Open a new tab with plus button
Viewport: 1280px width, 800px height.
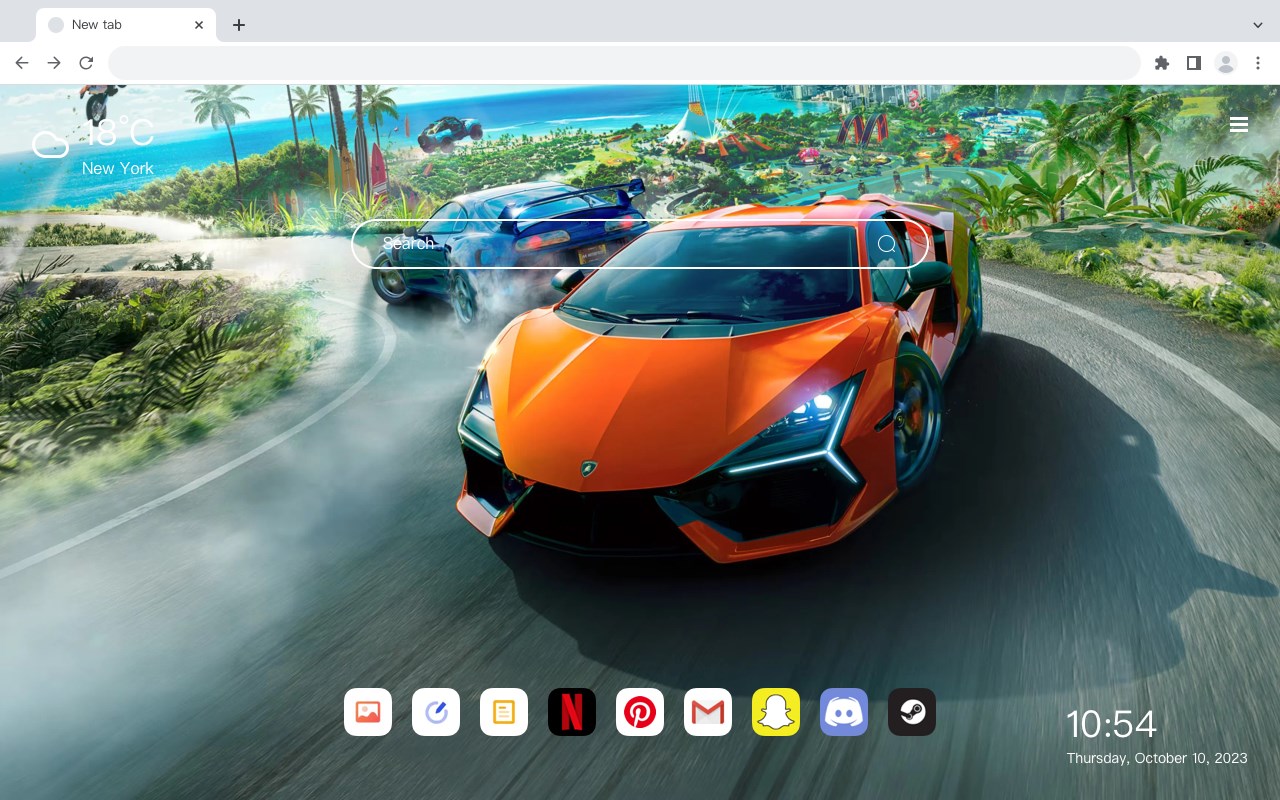click(x=238, y=25)
